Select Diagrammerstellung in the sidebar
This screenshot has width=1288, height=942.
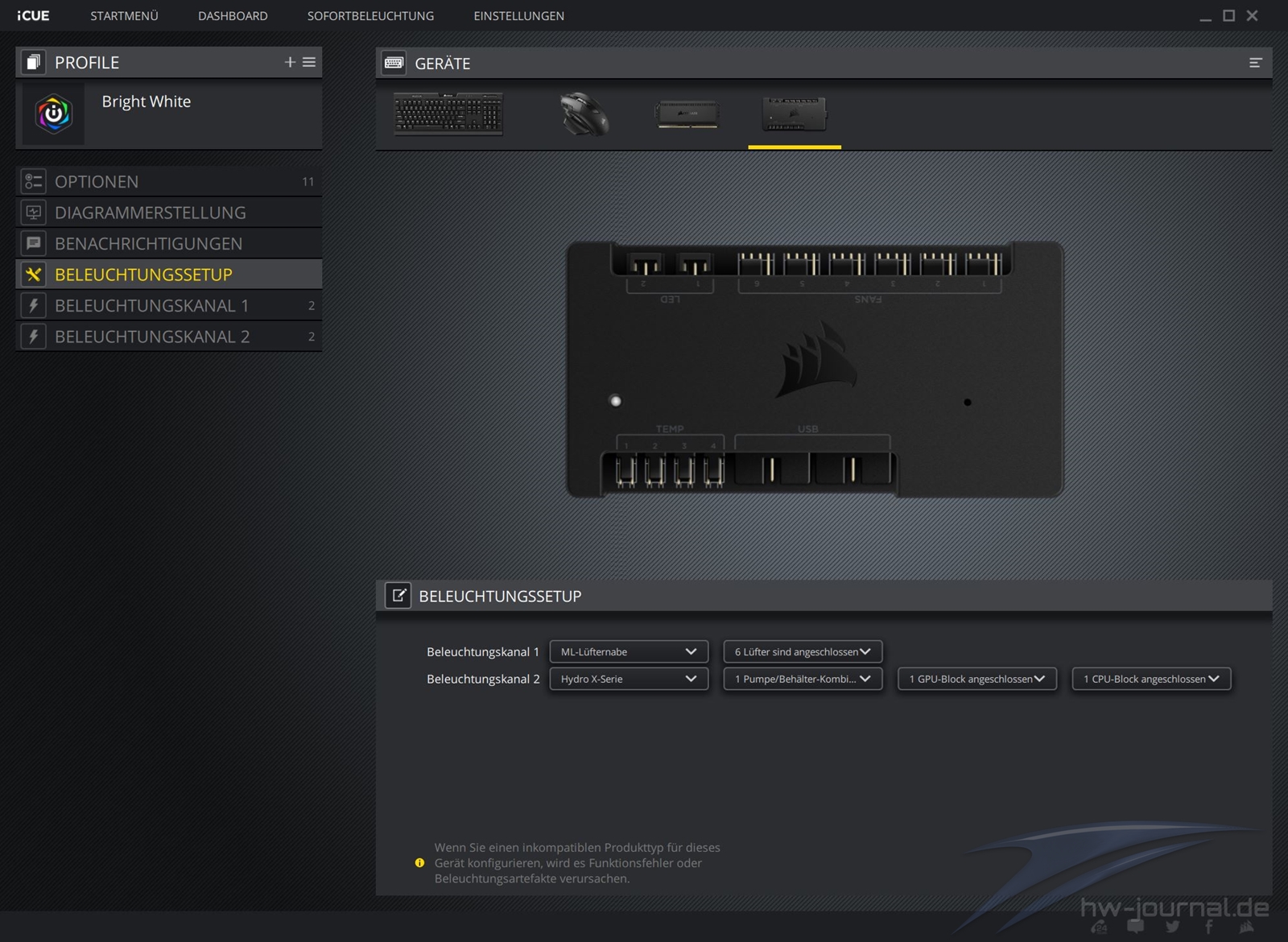(151, 213)
